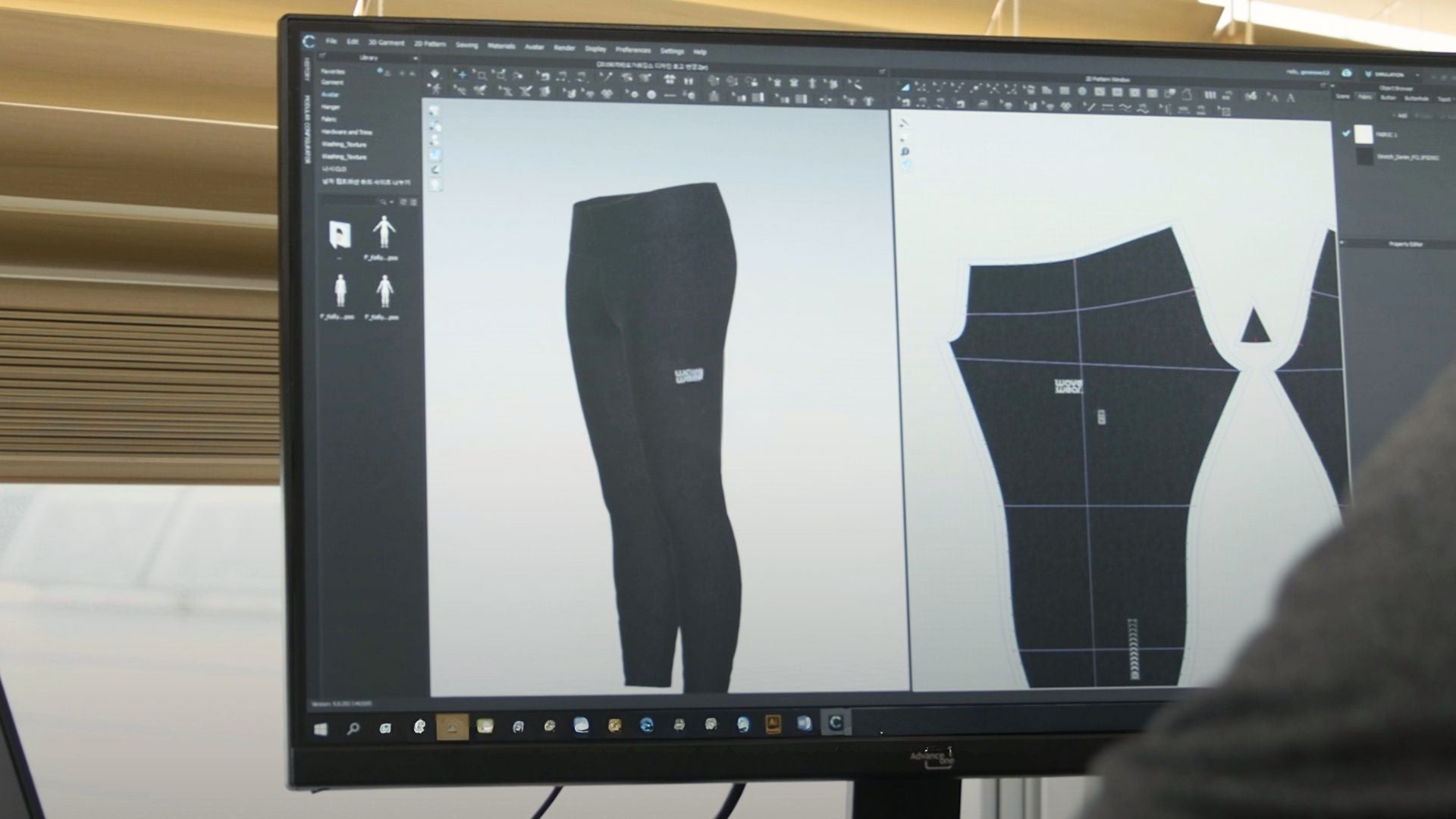
Task: Open the MODULAR CONFIGURATOR side tab
Action: click(x=307, y=130)
